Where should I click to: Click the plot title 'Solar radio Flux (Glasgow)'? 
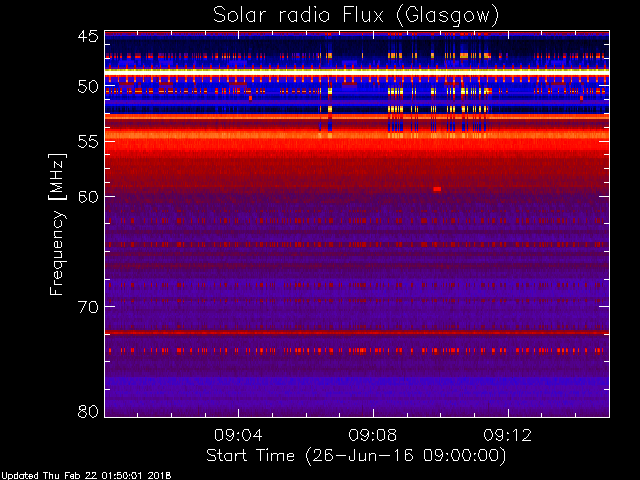coord(356,16)
